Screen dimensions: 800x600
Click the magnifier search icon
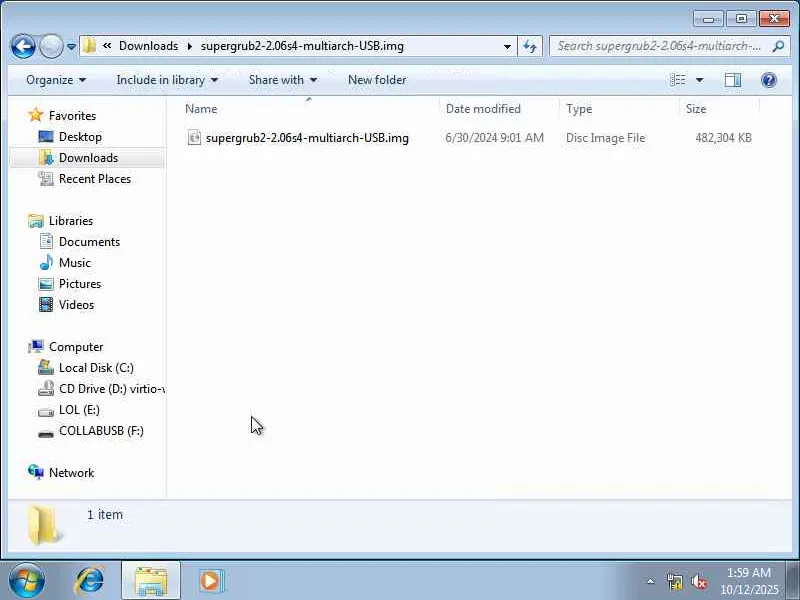pyautogui.click(x=778, y=46)
